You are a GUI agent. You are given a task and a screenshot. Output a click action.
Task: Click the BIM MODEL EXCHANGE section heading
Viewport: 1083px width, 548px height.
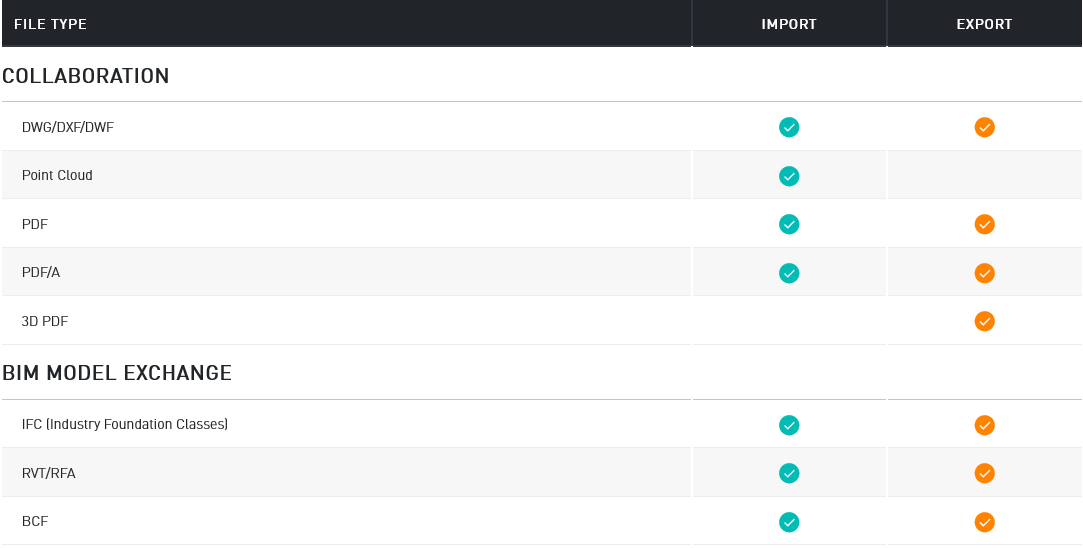[x=117, y=373]
